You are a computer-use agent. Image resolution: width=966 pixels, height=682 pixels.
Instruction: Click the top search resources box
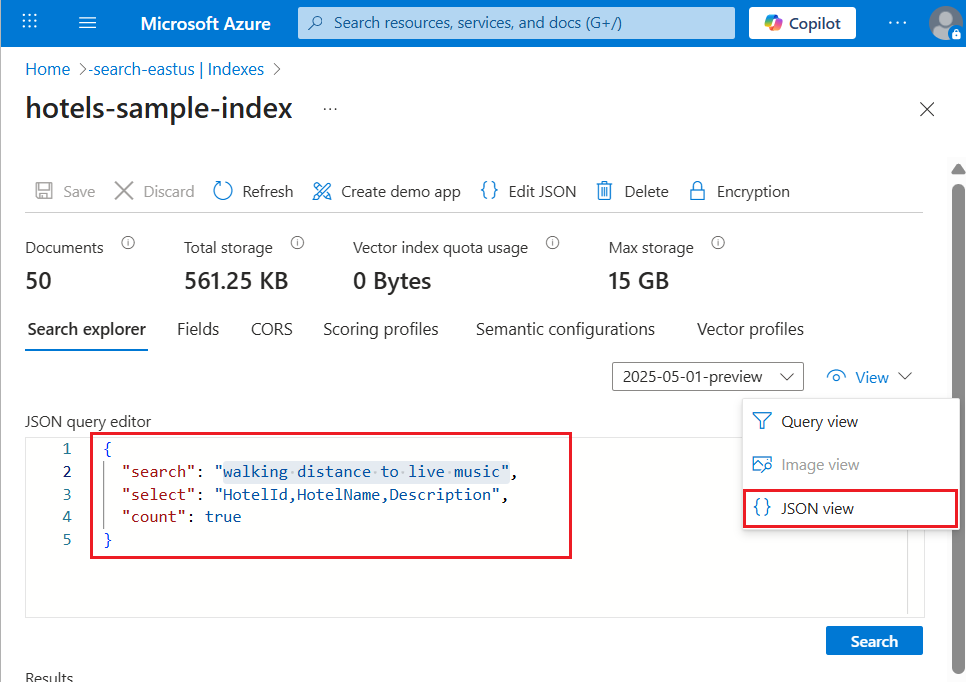point(516,23)
